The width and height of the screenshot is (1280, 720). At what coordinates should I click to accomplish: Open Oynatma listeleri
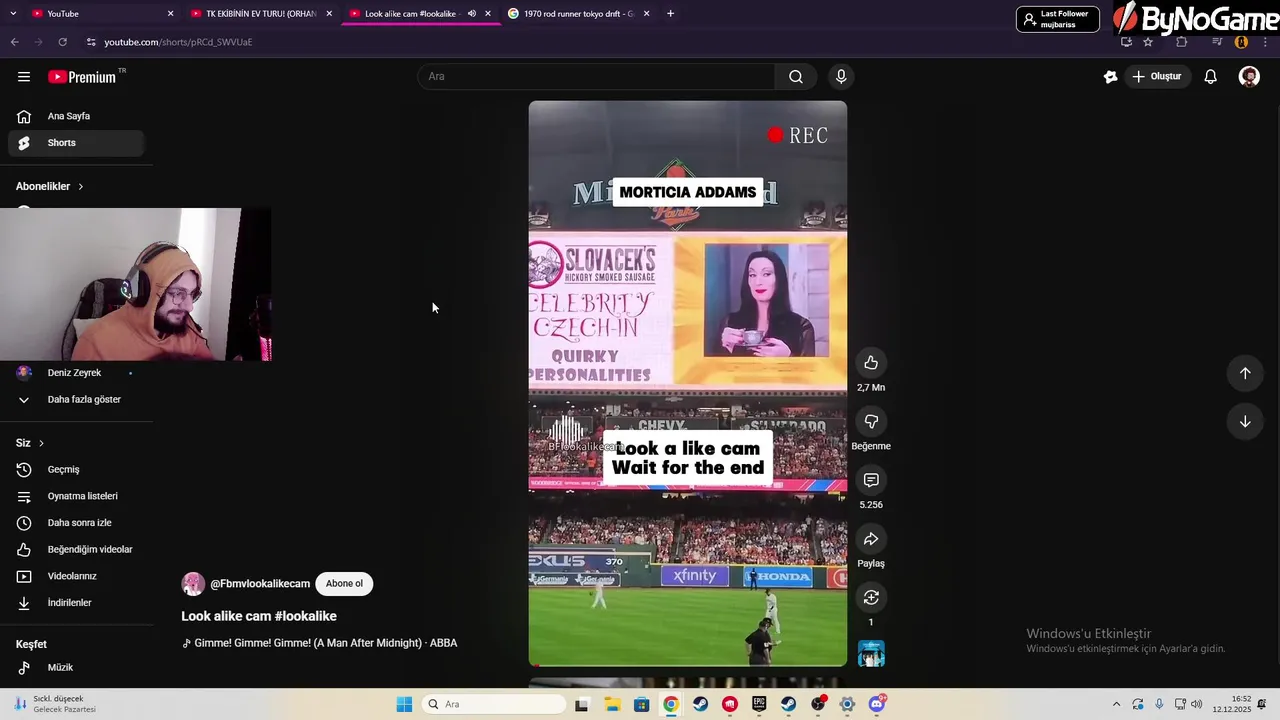point(78,497)
